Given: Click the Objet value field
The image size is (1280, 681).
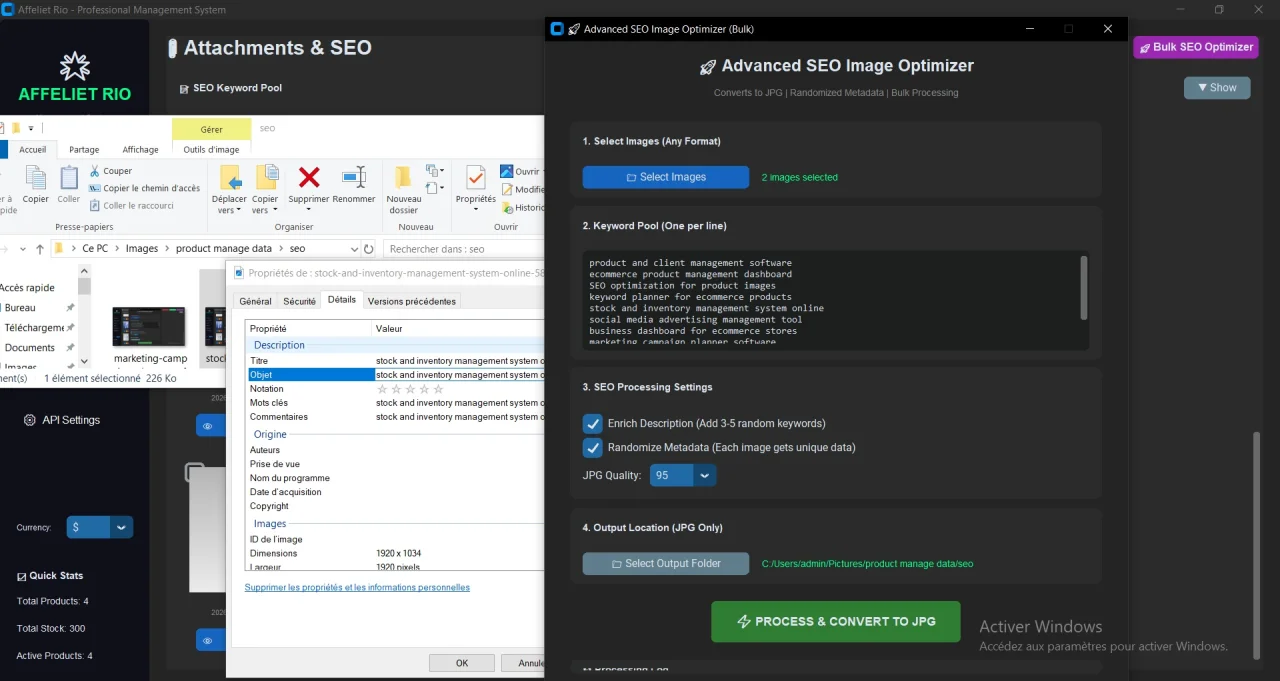Looking at the screenshot, I should pos(460,375).
